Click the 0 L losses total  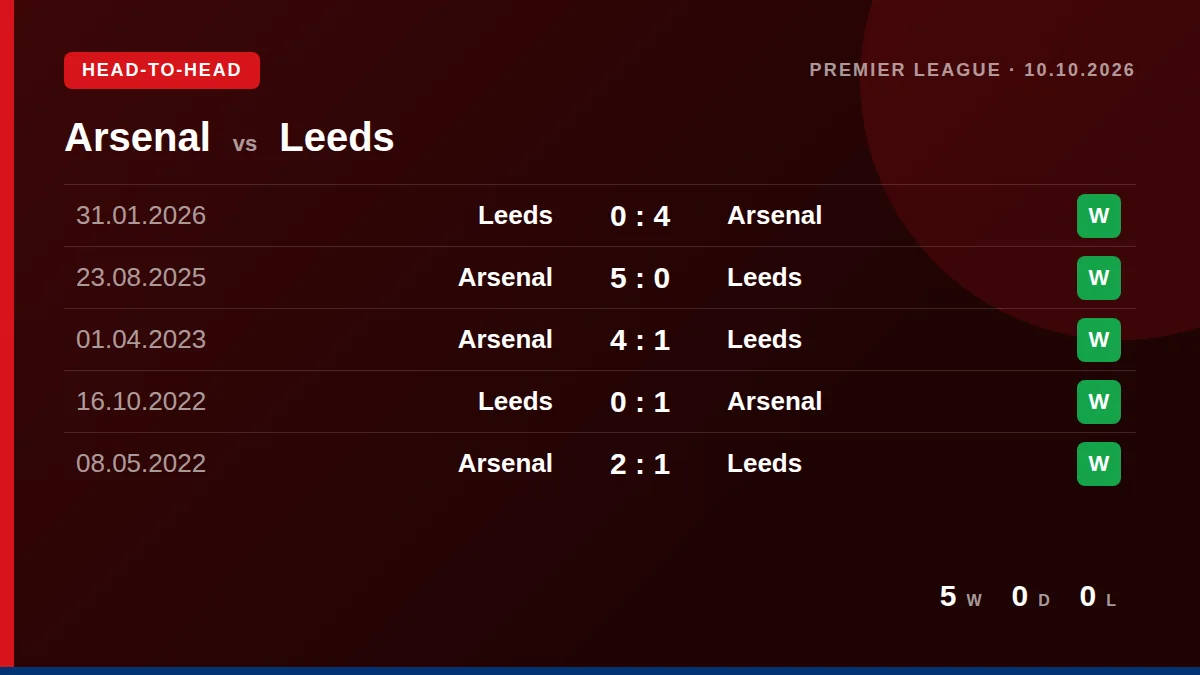tap(1098, 597)
